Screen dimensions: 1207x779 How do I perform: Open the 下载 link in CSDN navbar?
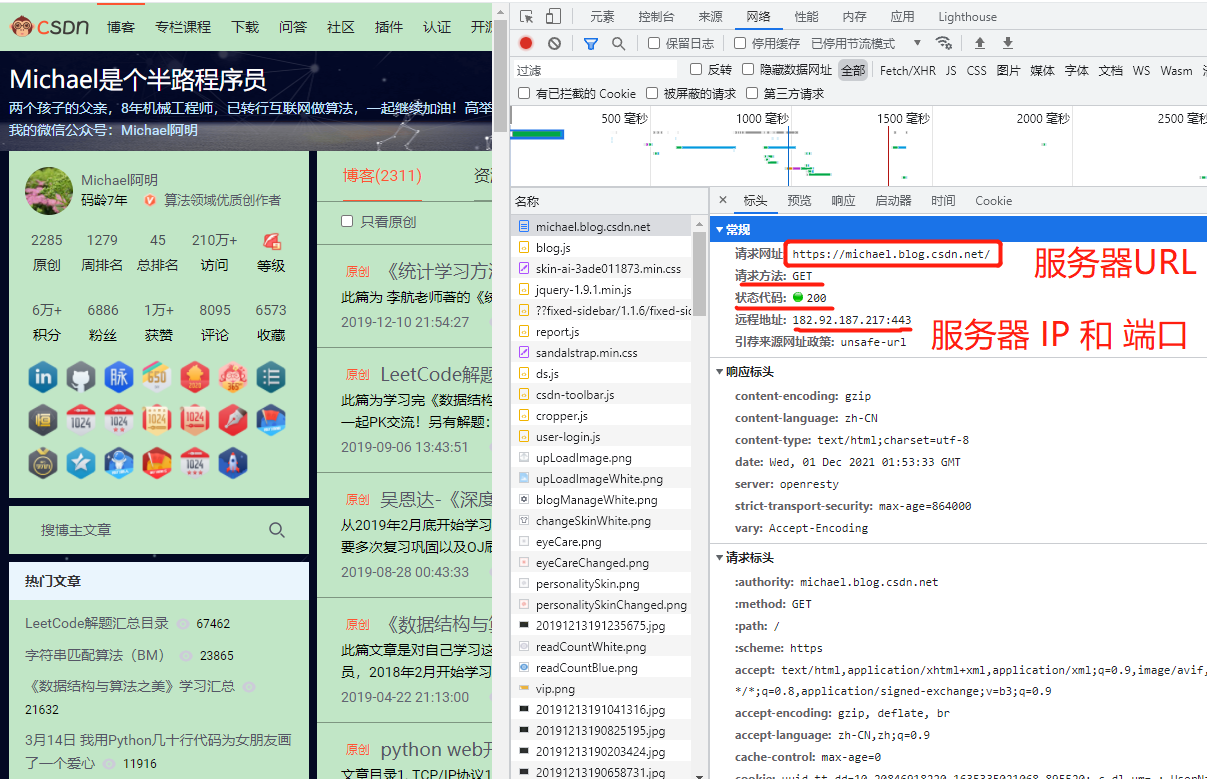point(245,27)
